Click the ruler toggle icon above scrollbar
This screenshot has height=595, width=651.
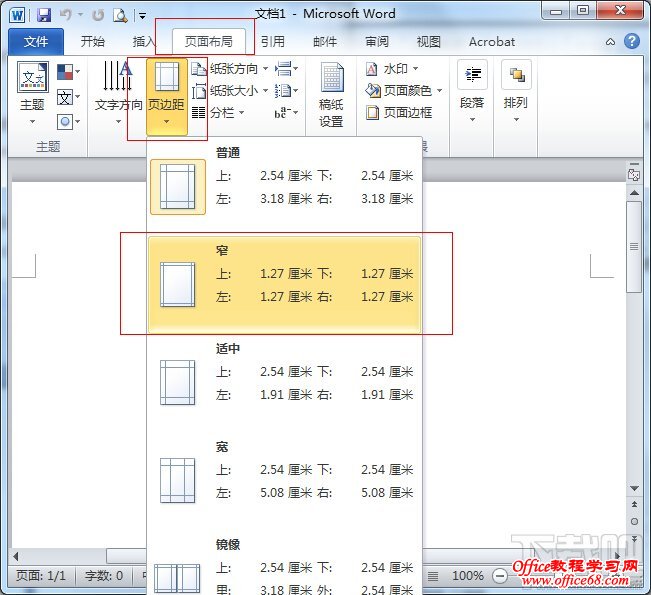(x=634, y=175)
